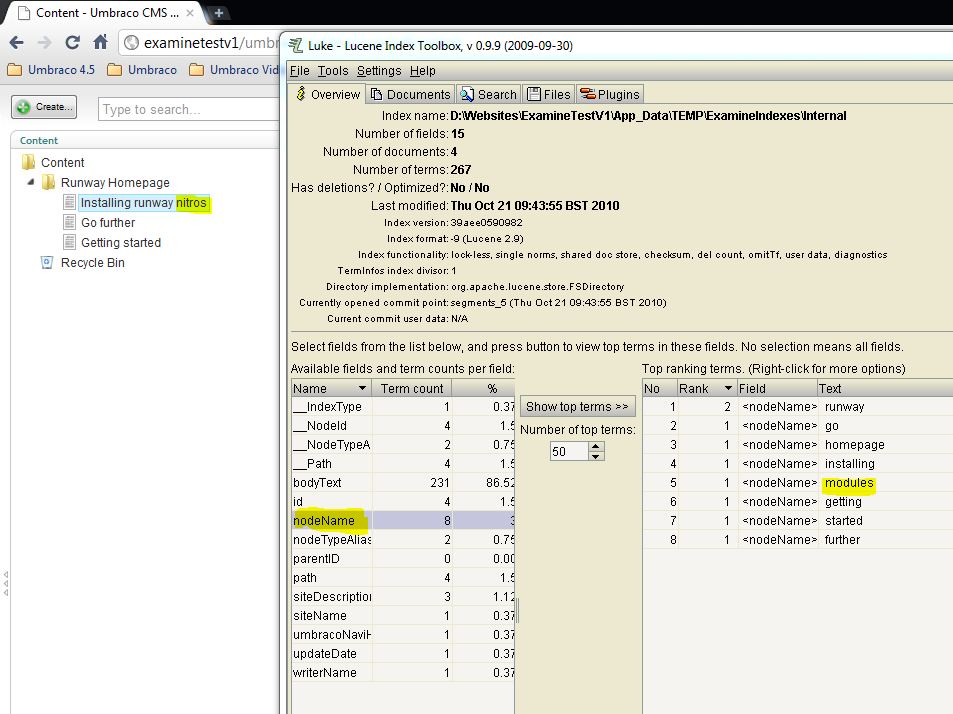The image size is (953, 714).
Task: Select the top term 'further' row
Action: tap(797, 540)
